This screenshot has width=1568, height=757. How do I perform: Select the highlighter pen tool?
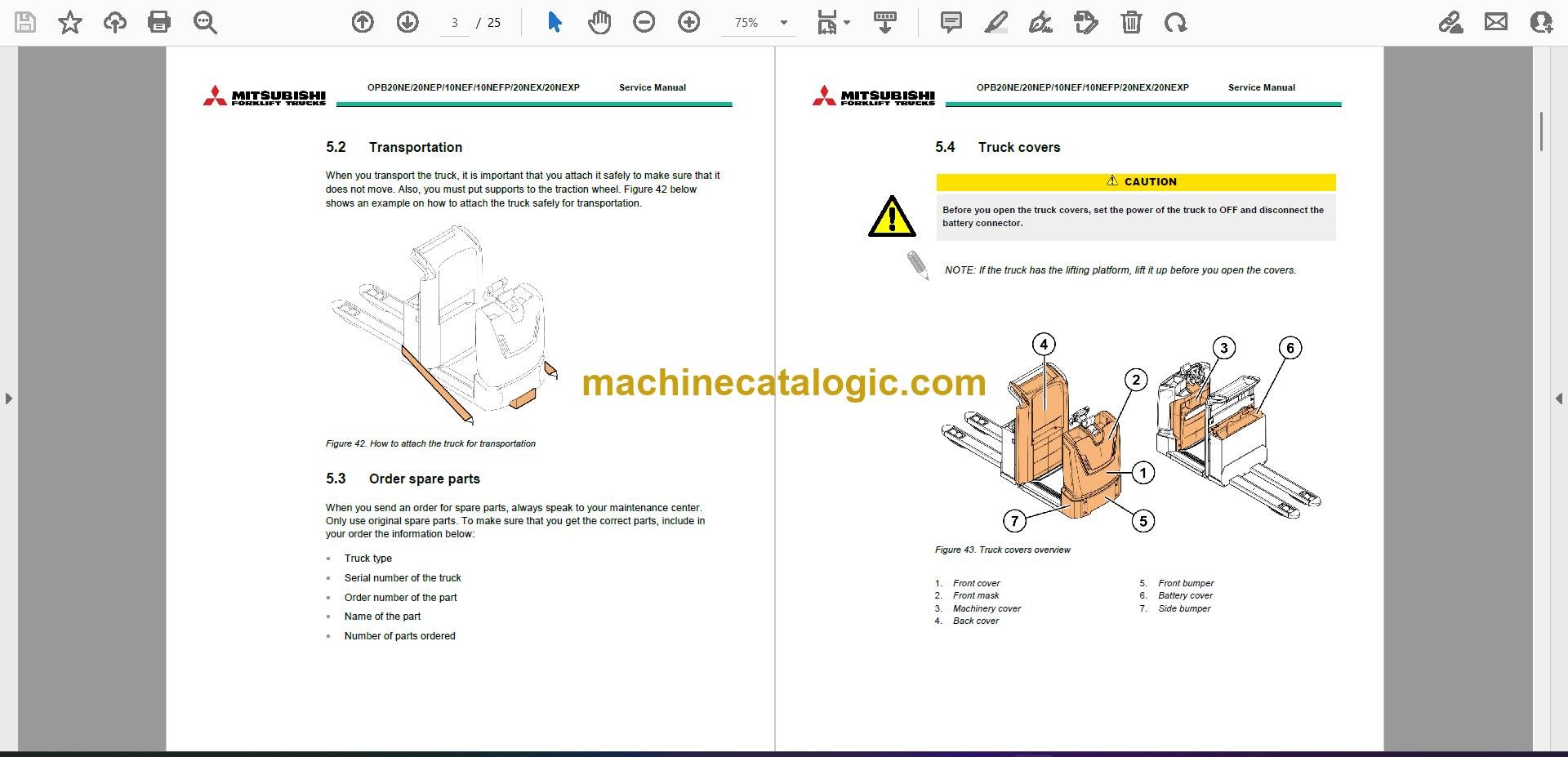(x=996, y=22)
